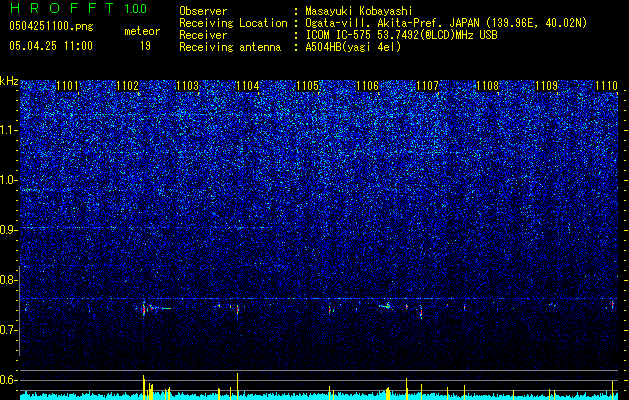The image size is (629, 400).
Task: Click the 'meteor' label
Action: (x=142, y=31)
